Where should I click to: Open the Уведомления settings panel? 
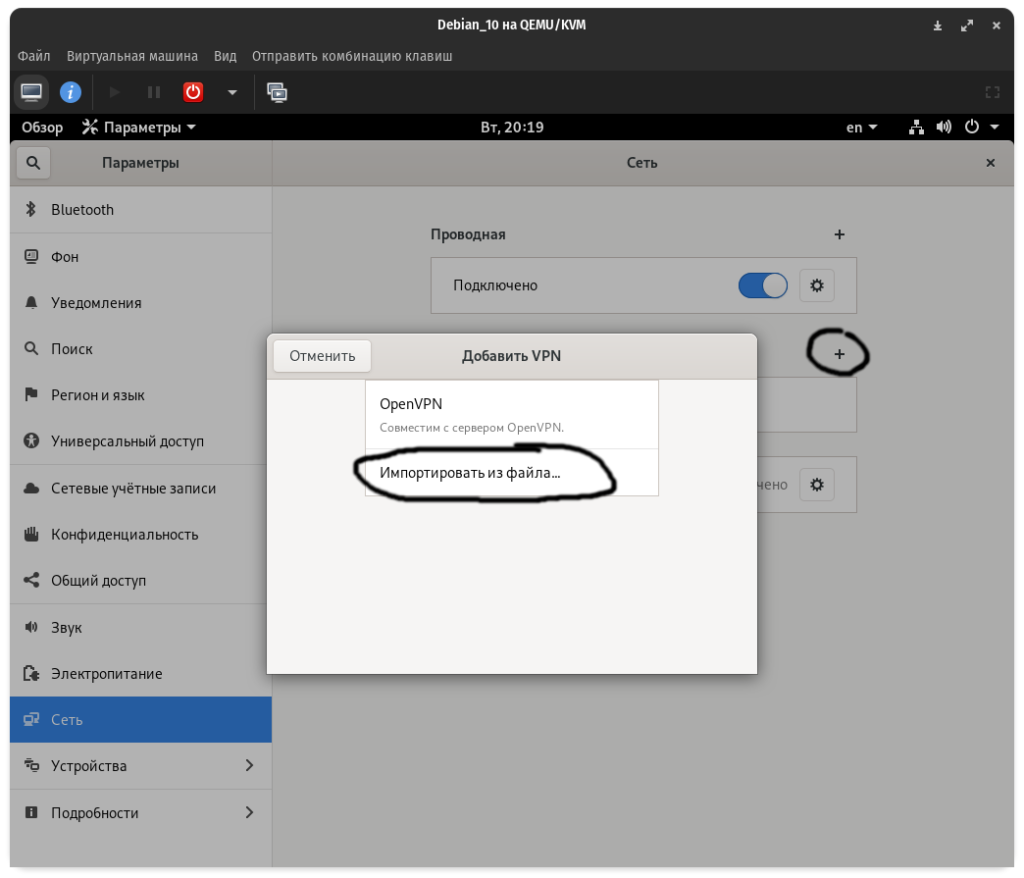(141, 302)
